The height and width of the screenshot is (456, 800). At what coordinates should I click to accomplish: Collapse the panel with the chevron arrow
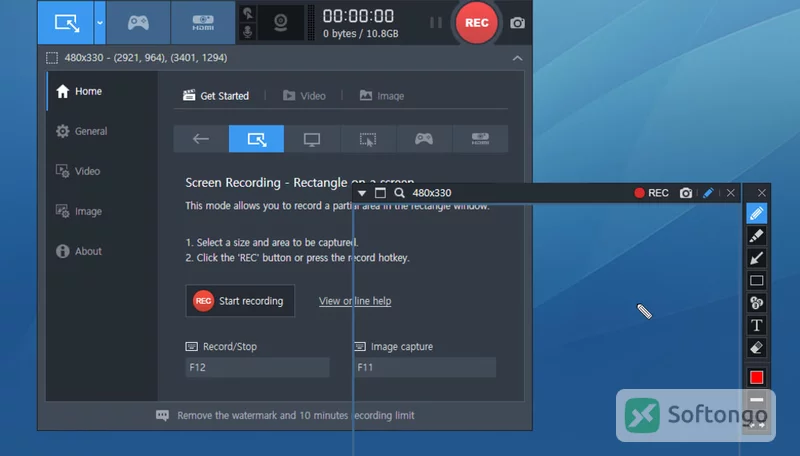[x=517, y=58]
